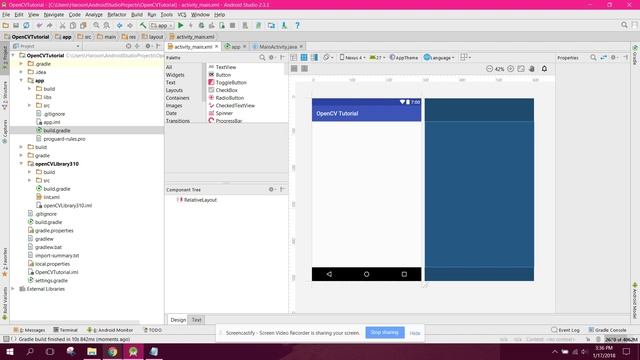Click the design surface blueprint view icon

tap(304, 58)
